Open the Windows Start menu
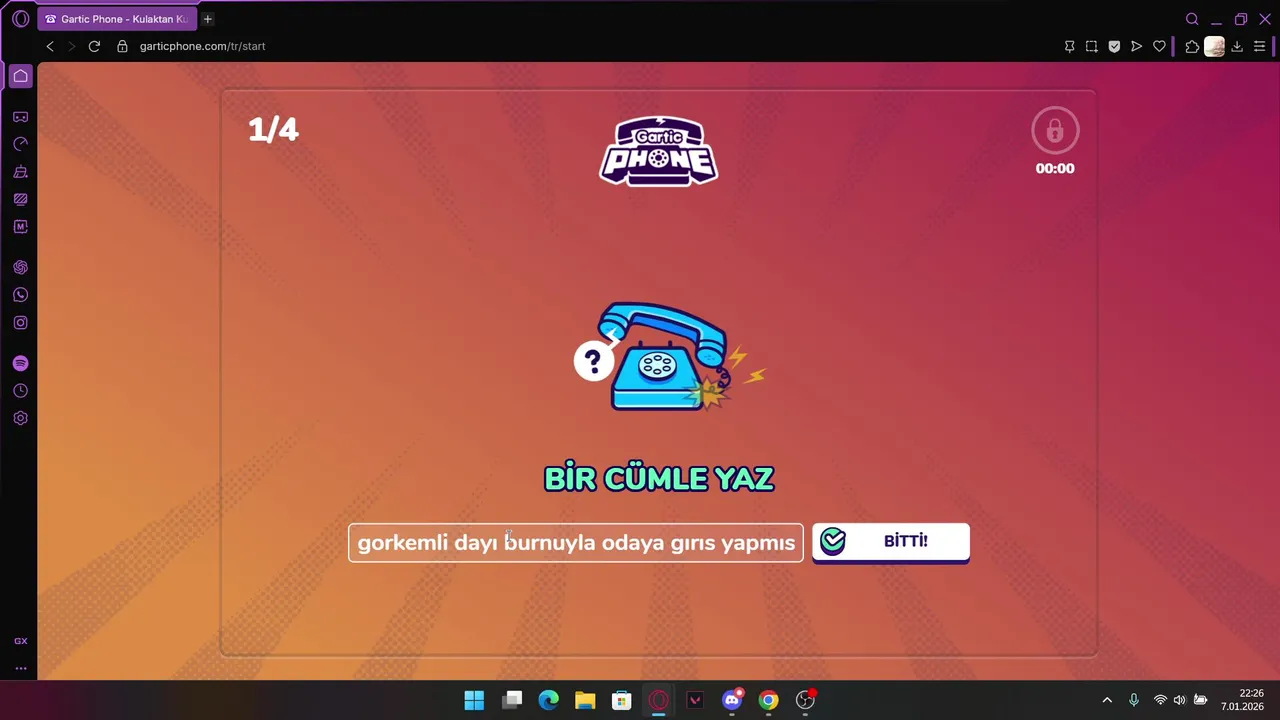This screenshot has height=720, width=1280. pyautogui.click(x=474, y=700)
